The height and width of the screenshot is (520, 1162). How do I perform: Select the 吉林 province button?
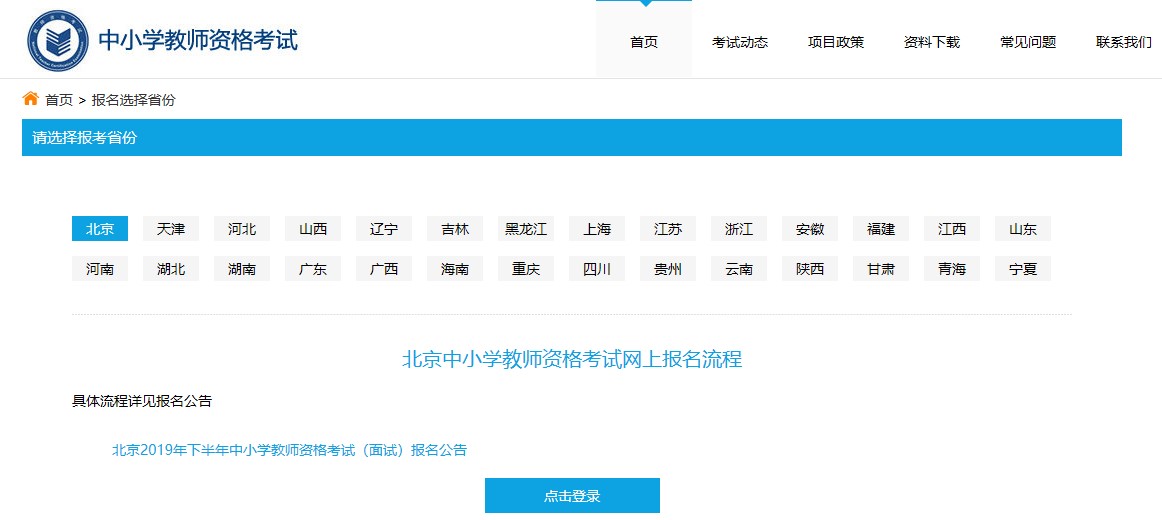(x=455, y=229)
